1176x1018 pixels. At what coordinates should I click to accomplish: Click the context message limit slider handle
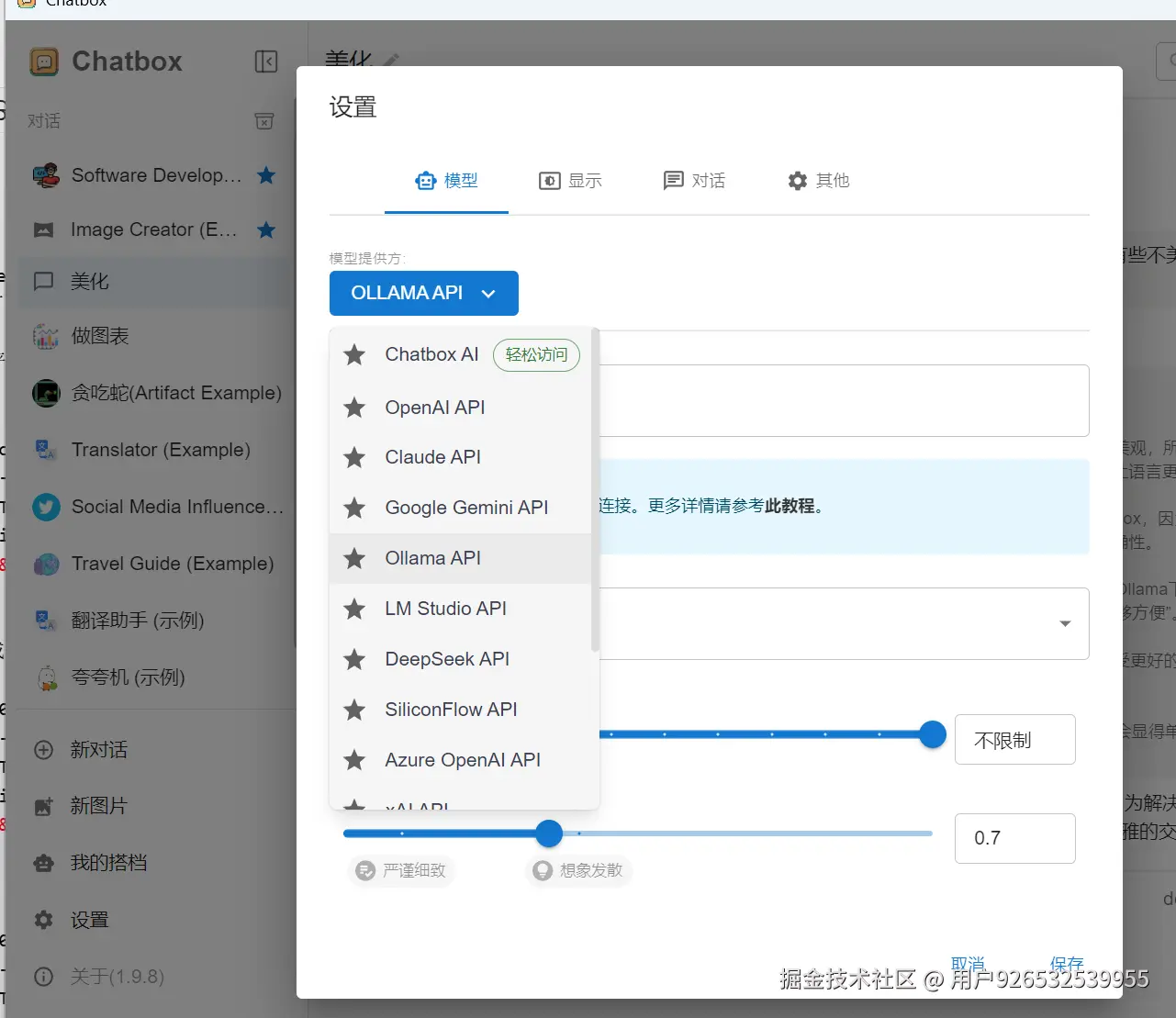point(933,734)
